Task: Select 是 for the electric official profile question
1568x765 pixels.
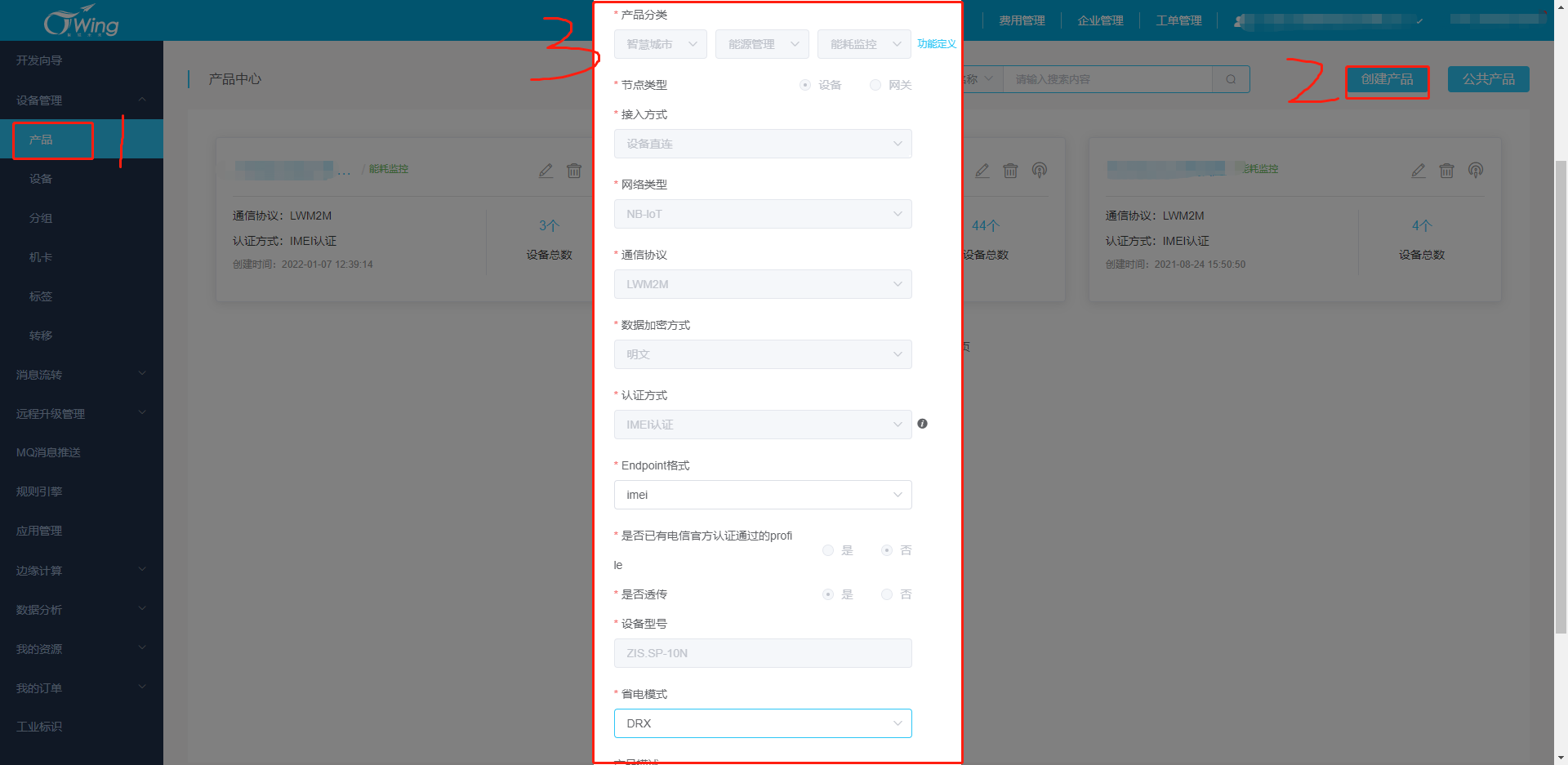Action: pos(827,550)
